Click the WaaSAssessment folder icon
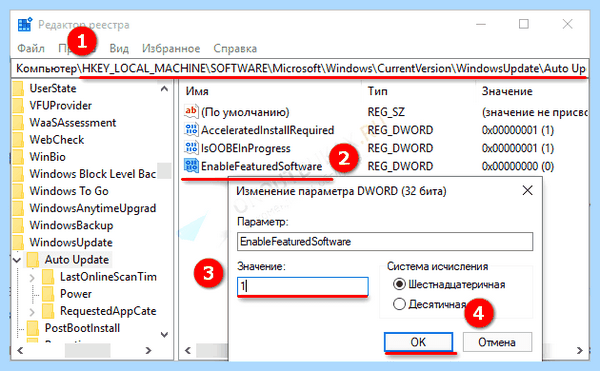The height and width of the screenshot is (371, 600). [x=18, y=122]
